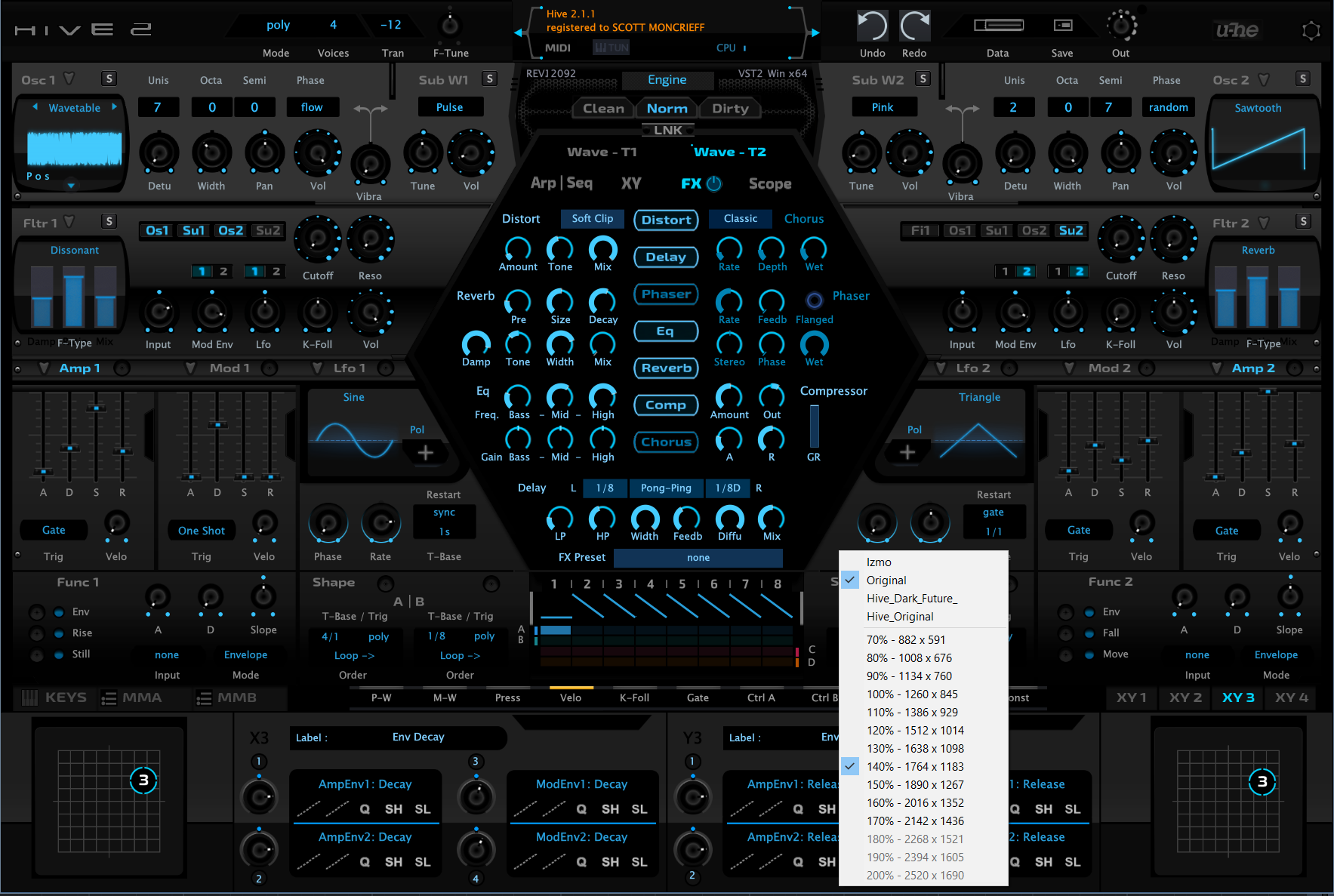
Task: Solo Fltr 1 with its S button
Action: point(109,221)
